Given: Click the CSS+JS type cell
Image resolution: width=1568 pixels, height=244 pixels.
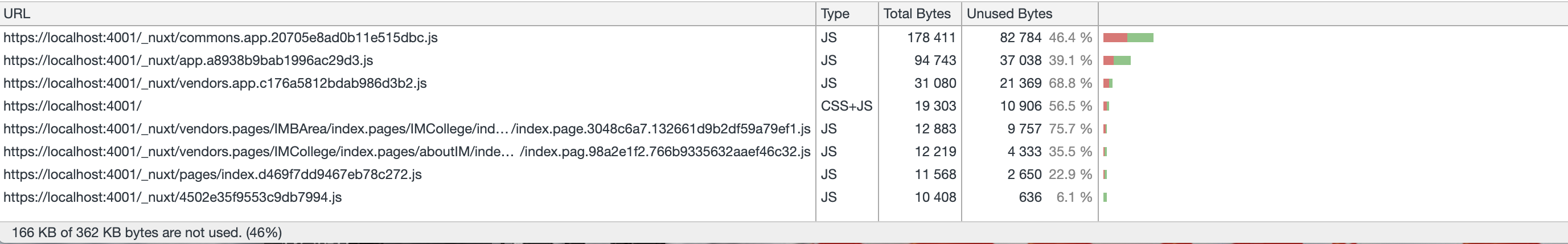Looking at the screenshot, I should coord(846,106).
